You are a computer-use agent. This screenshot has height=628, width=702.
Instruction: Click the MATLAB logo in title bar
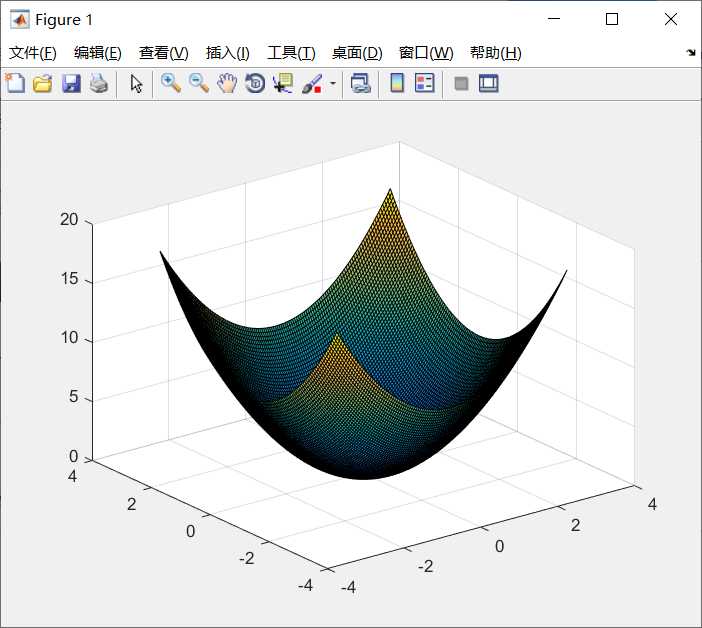20,20
